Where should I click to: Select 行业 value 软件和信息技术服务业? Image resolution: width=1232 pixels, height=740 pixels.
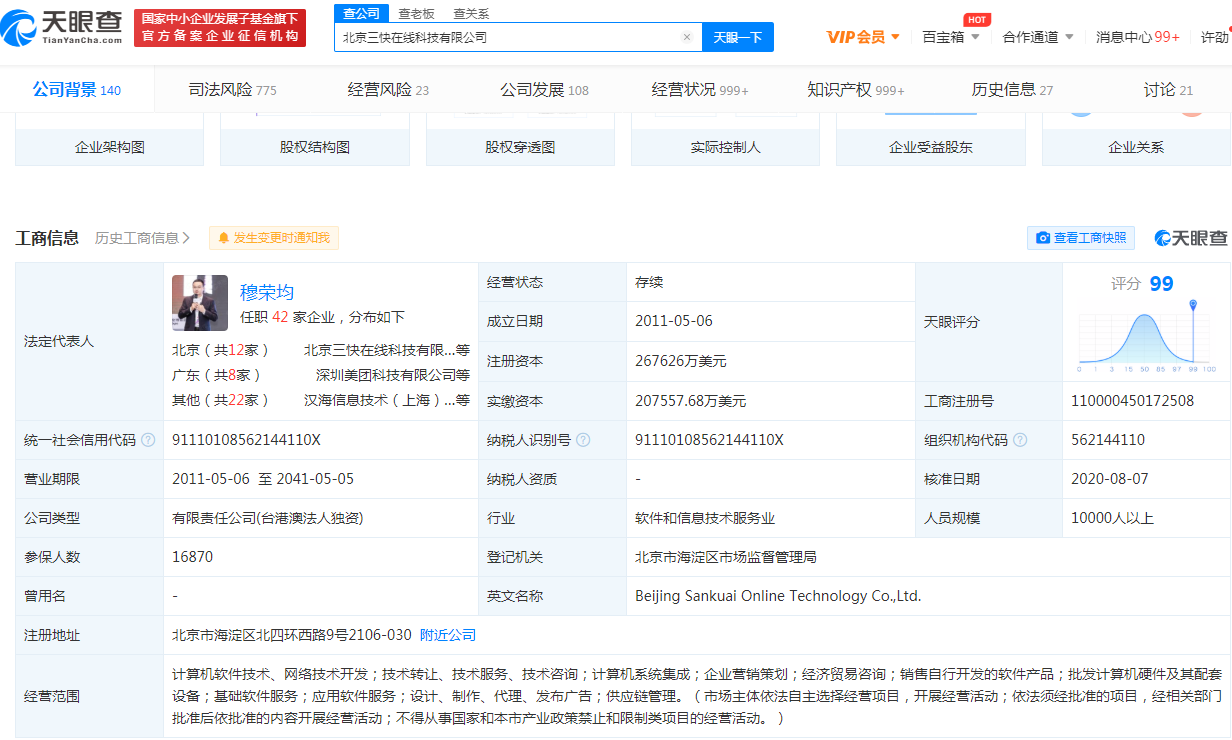pyautogui.click(x=705, y=518)
